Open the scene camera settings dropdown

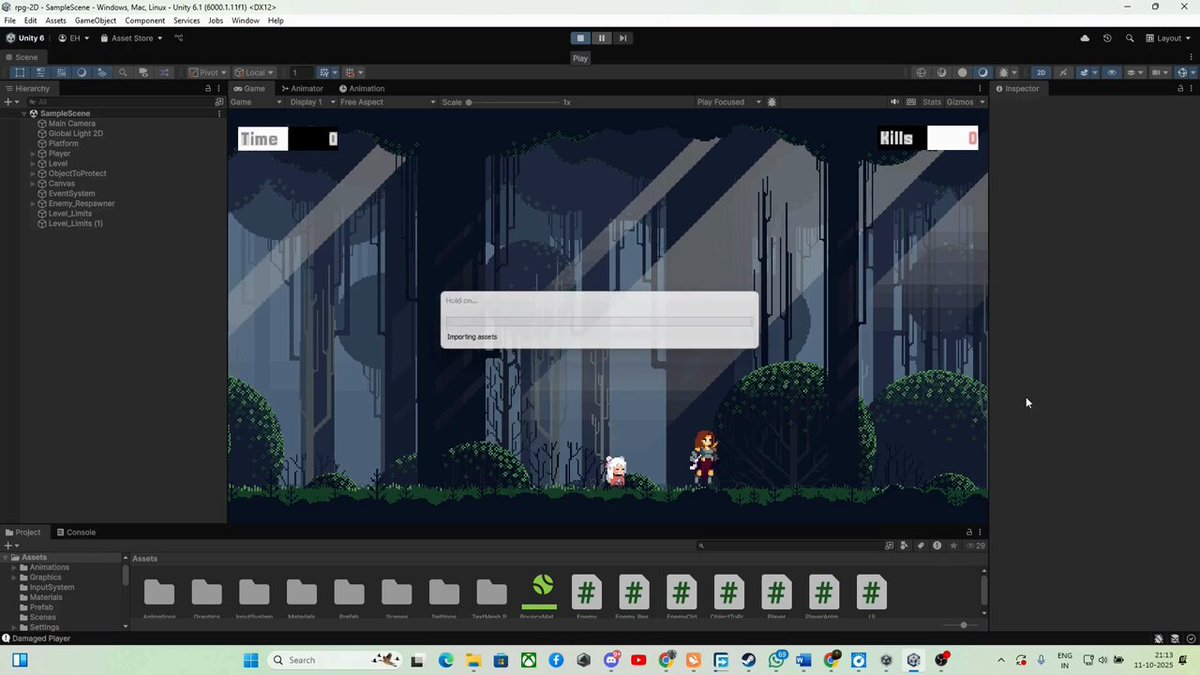click(x=1160, y=72)
